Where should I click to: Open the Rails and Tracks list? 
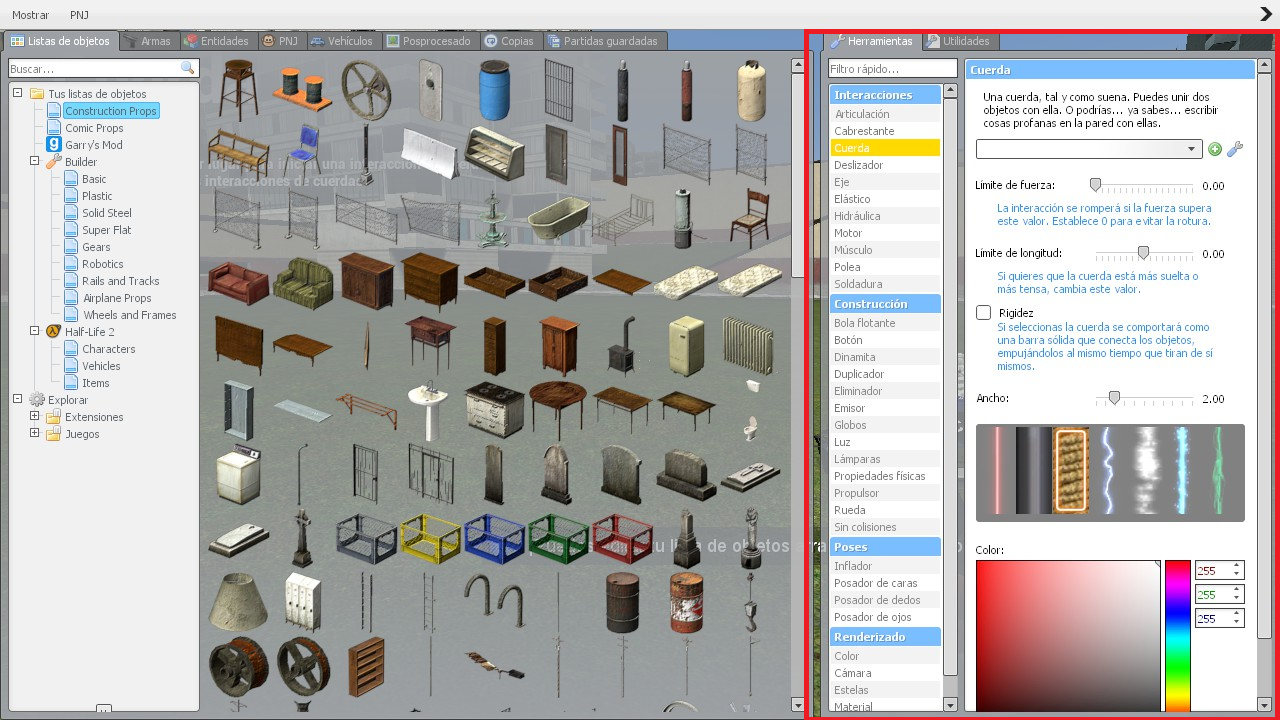point(121,281)
